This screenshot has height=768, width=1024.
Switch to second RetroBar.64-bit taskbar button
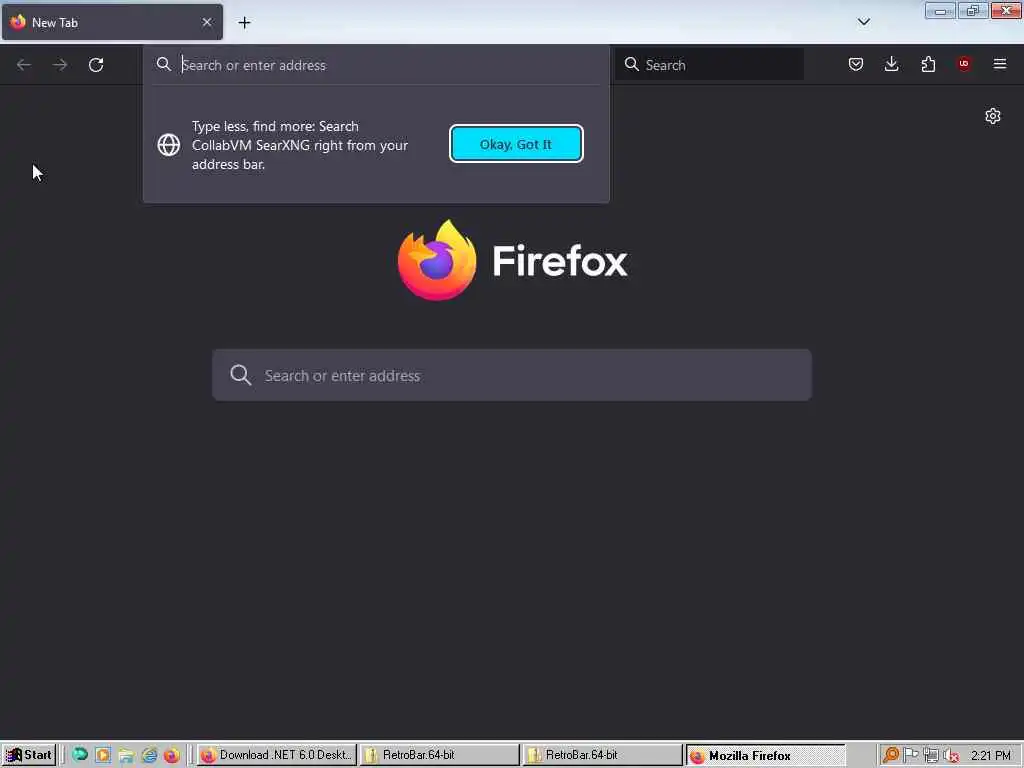pos(602,756)
